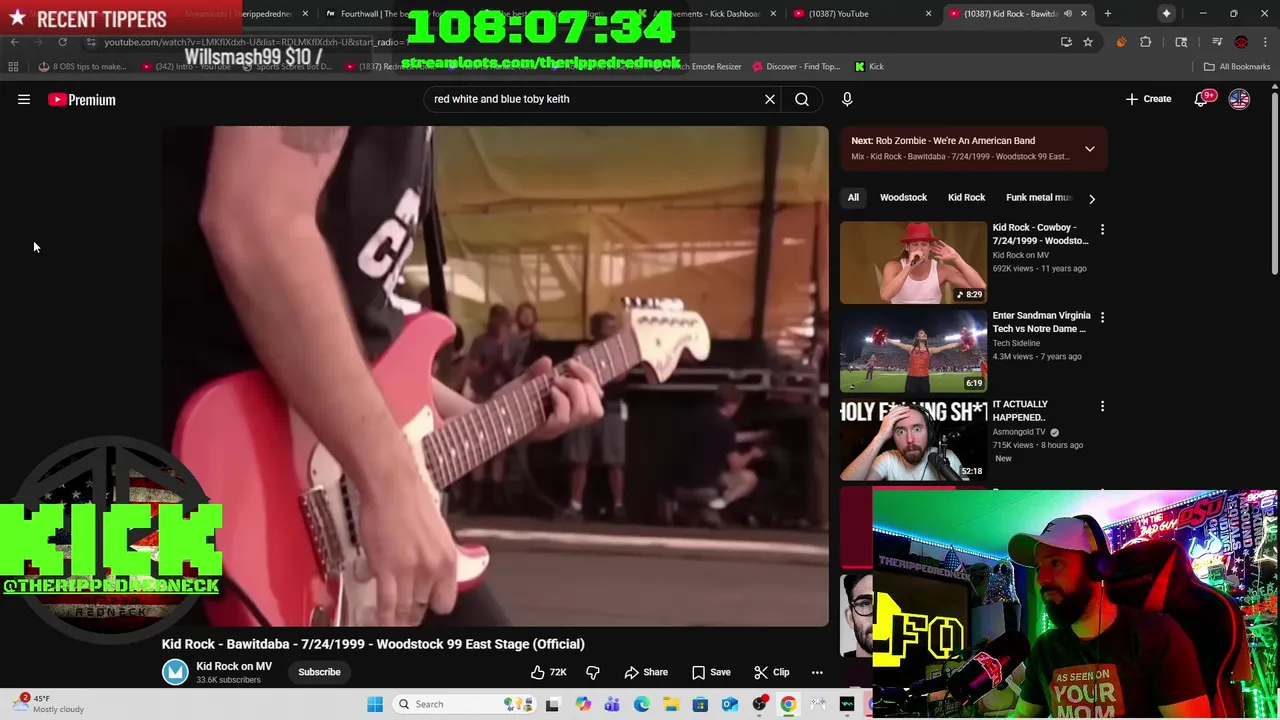Image resolution: width=1280 pixels, height=720 pixels.
Task: Bookmark this page with the star
Action: coord(1088,42)
